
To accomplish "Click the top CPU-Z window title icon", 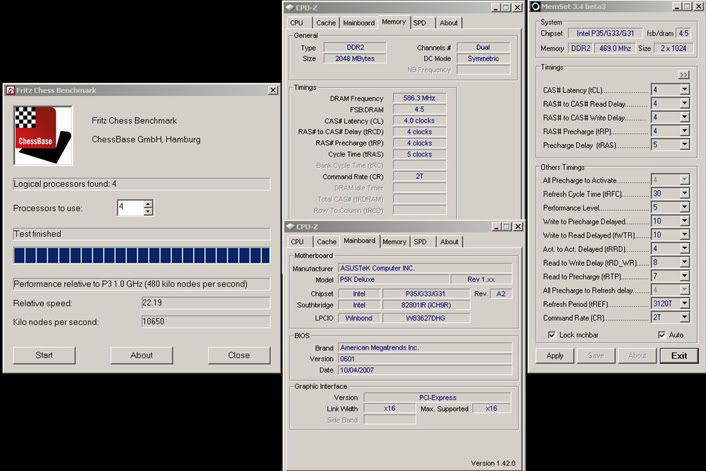I will 290,8.
